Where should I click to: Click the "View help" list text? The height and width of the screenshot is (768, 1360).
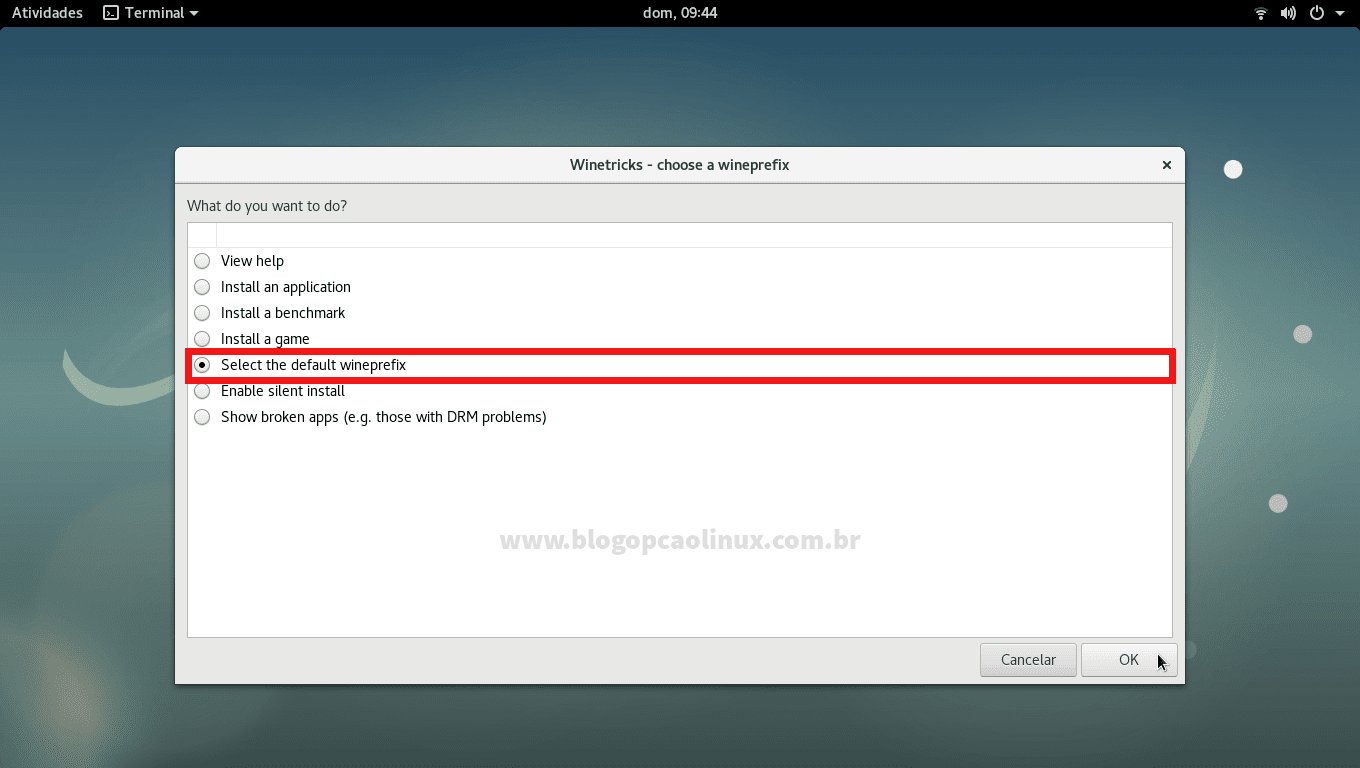(252, 261)
